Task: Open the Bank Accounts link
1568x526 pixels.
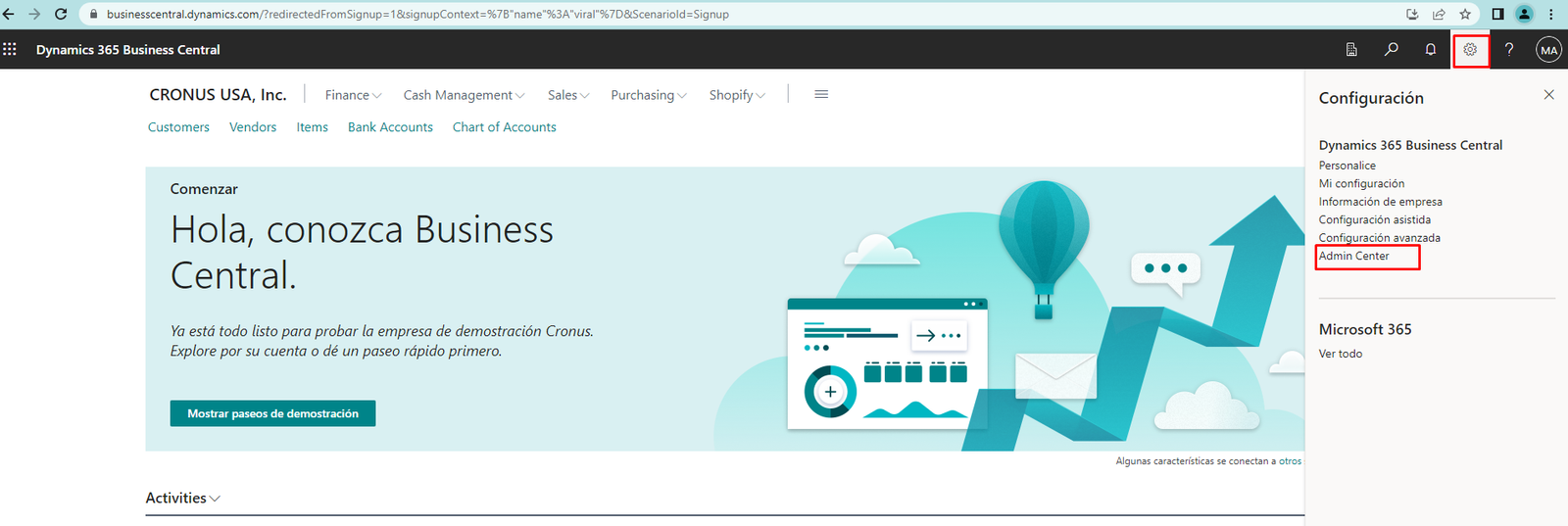Action: pos(390,127)
